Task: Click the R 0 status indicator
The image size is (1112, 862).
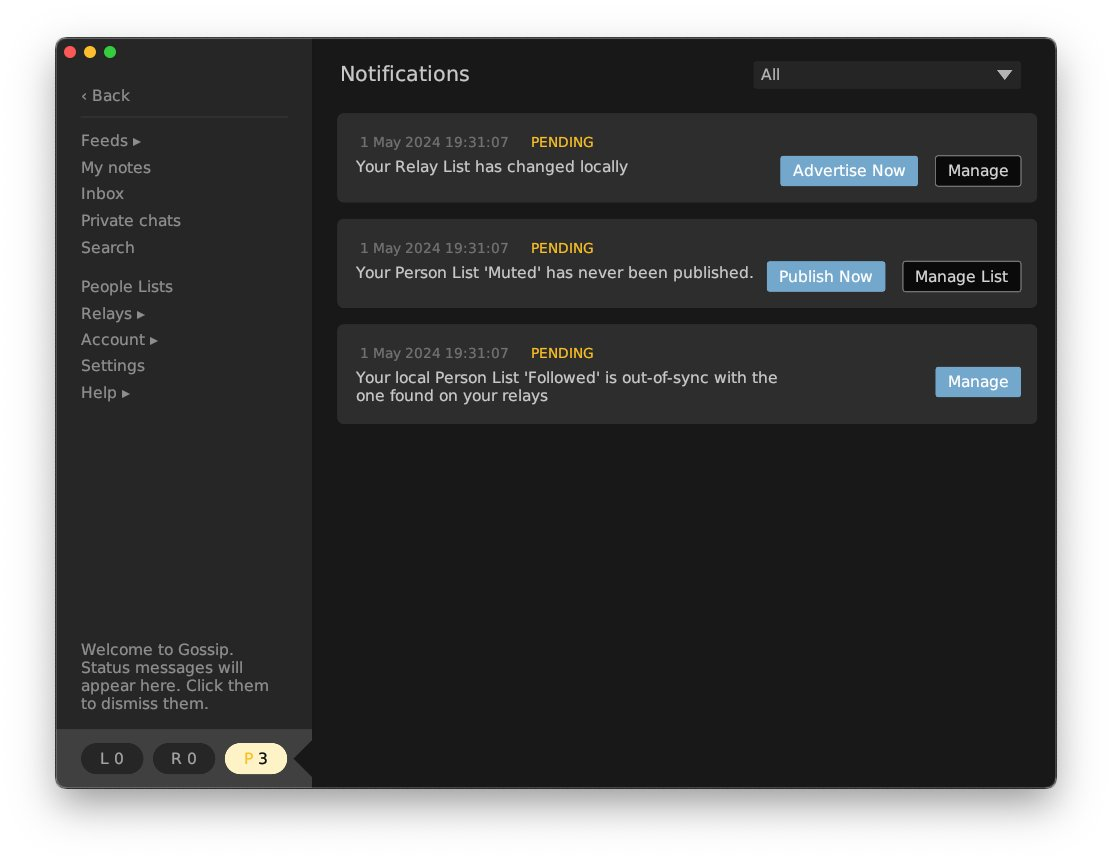Action: click(x=184, y=758)
